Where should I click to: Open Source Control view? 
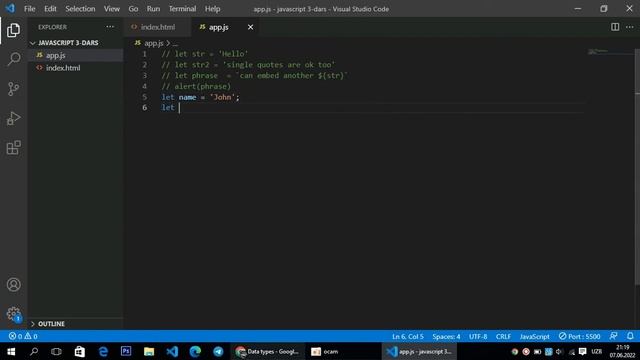click(x=13, y=89)
